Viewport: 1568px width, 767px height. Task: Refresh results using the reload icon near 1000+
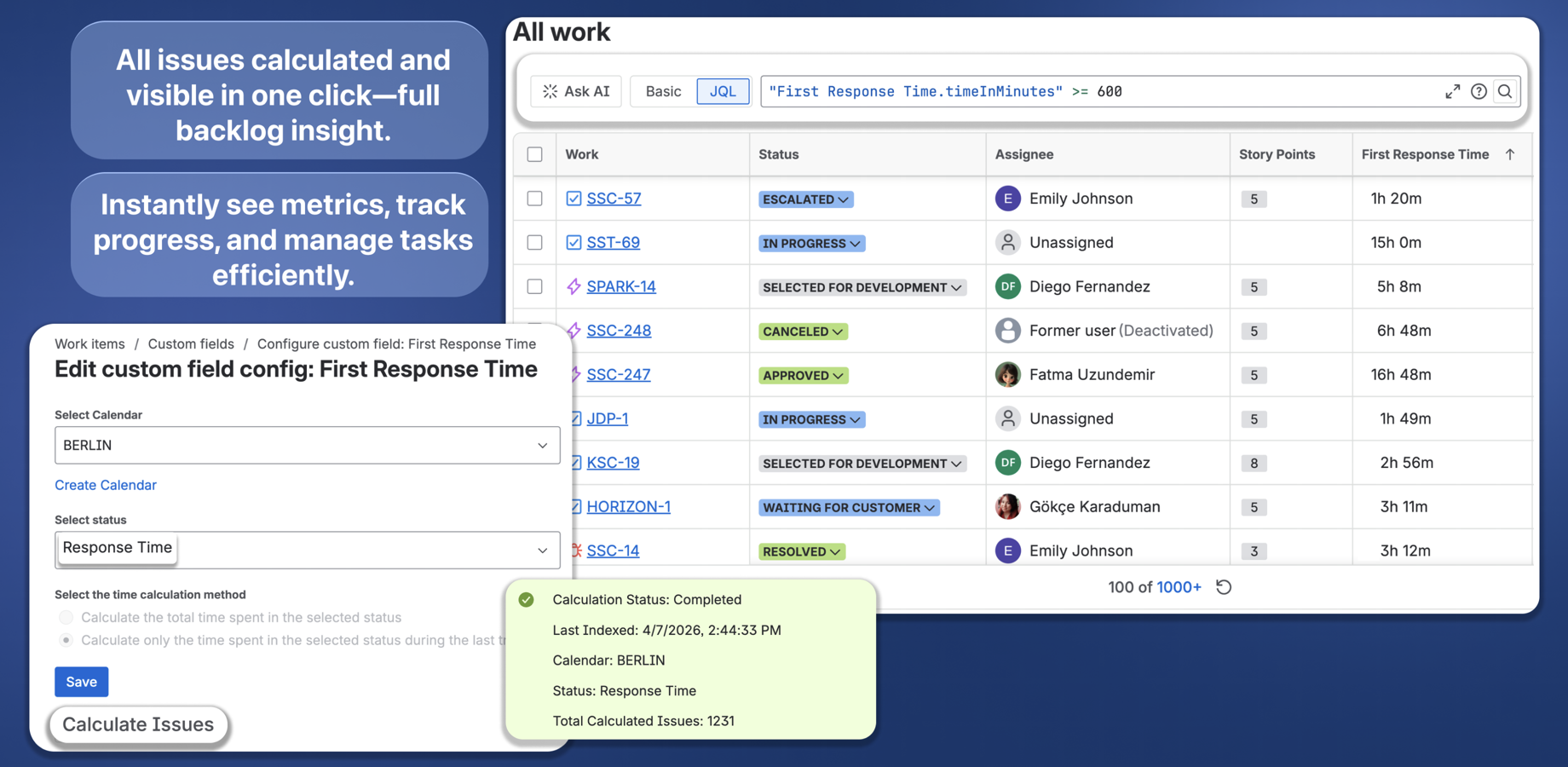(1224, 587)
